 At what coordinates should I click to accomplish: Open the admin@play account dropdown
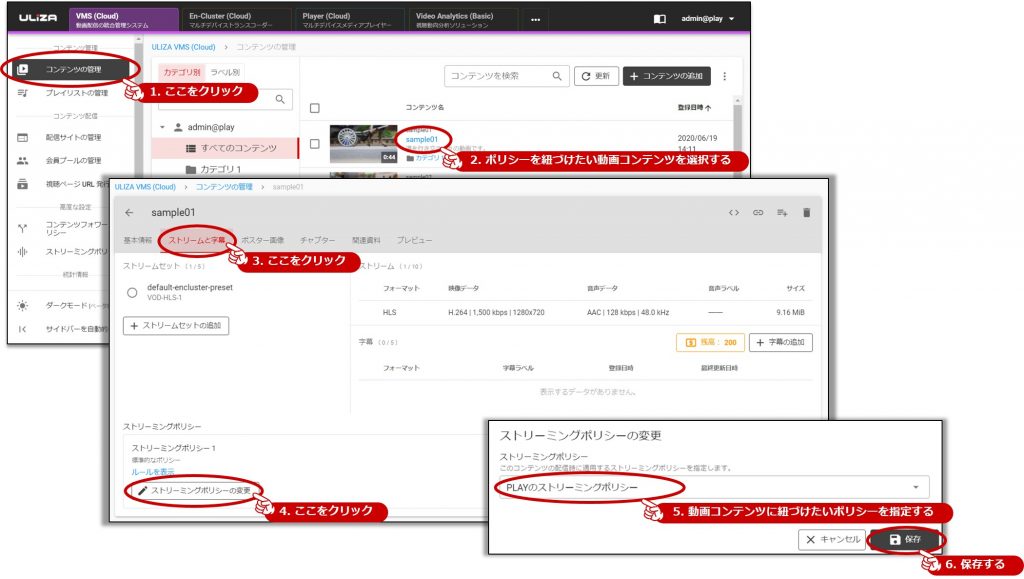pos(708,19)
